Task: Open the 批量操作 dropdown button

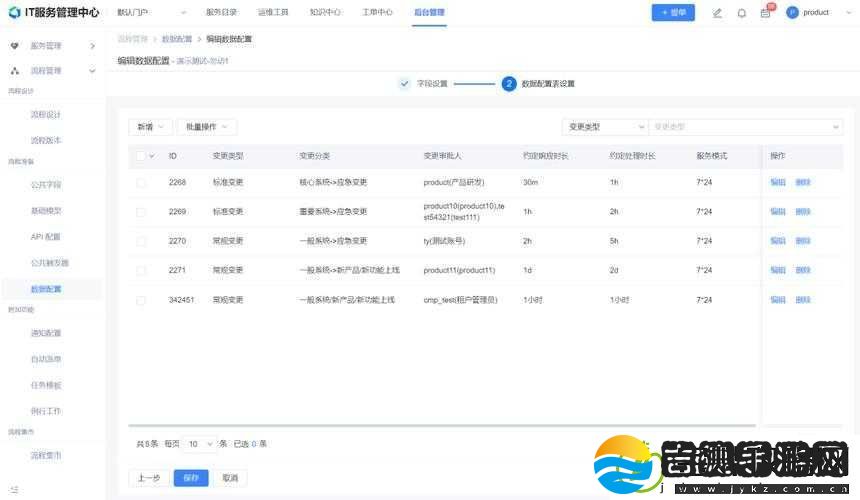Action: point(207,127)
